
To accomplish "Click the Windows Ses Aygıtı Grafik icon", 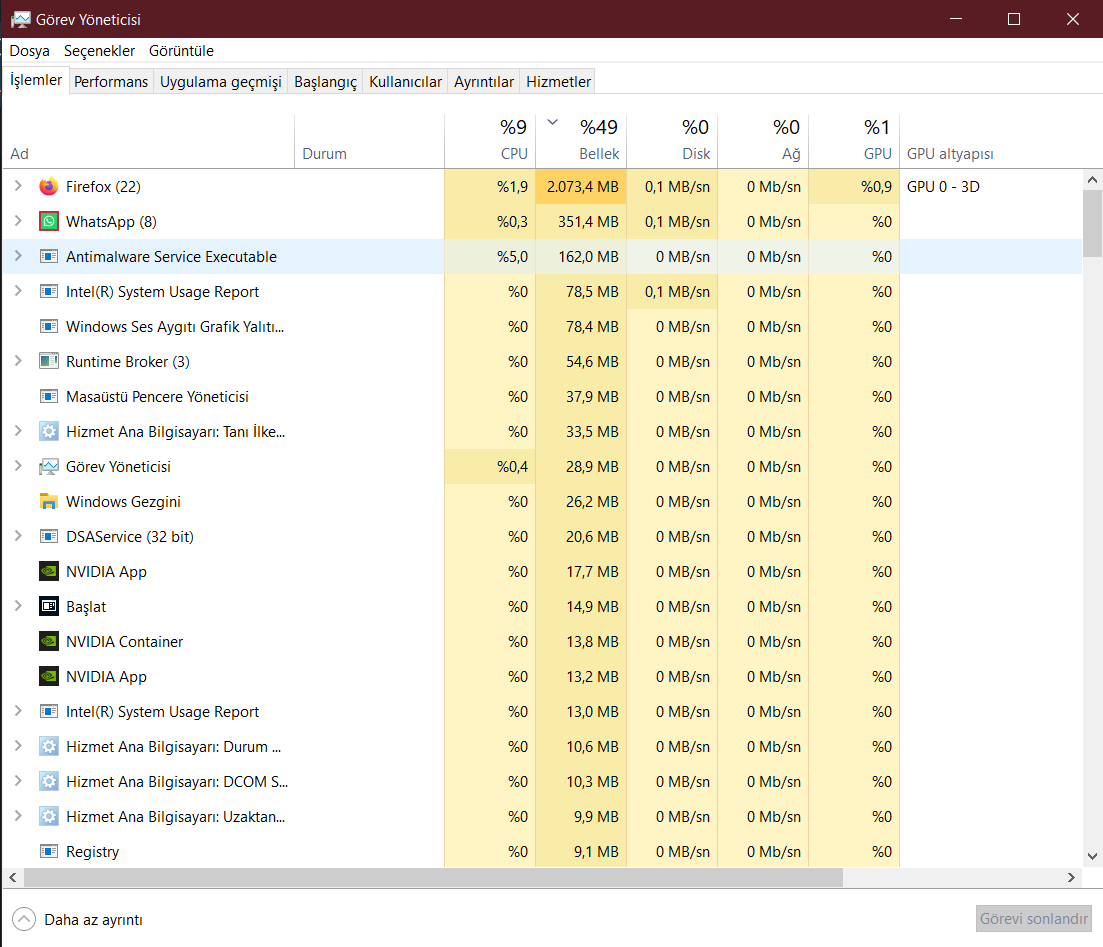I will [x=49, y=326].
